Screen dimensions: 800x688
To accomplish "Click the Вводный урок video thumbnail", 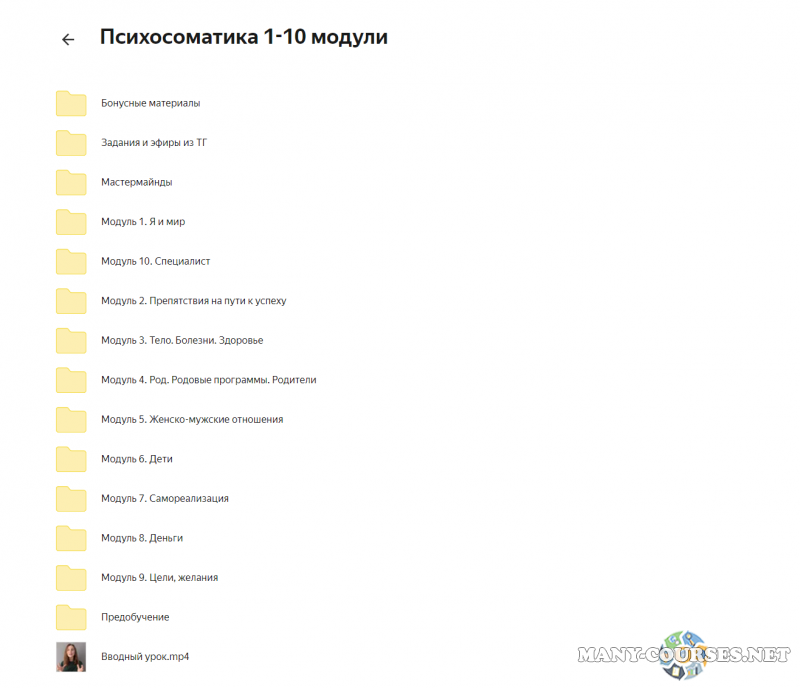I will [70, 657].
